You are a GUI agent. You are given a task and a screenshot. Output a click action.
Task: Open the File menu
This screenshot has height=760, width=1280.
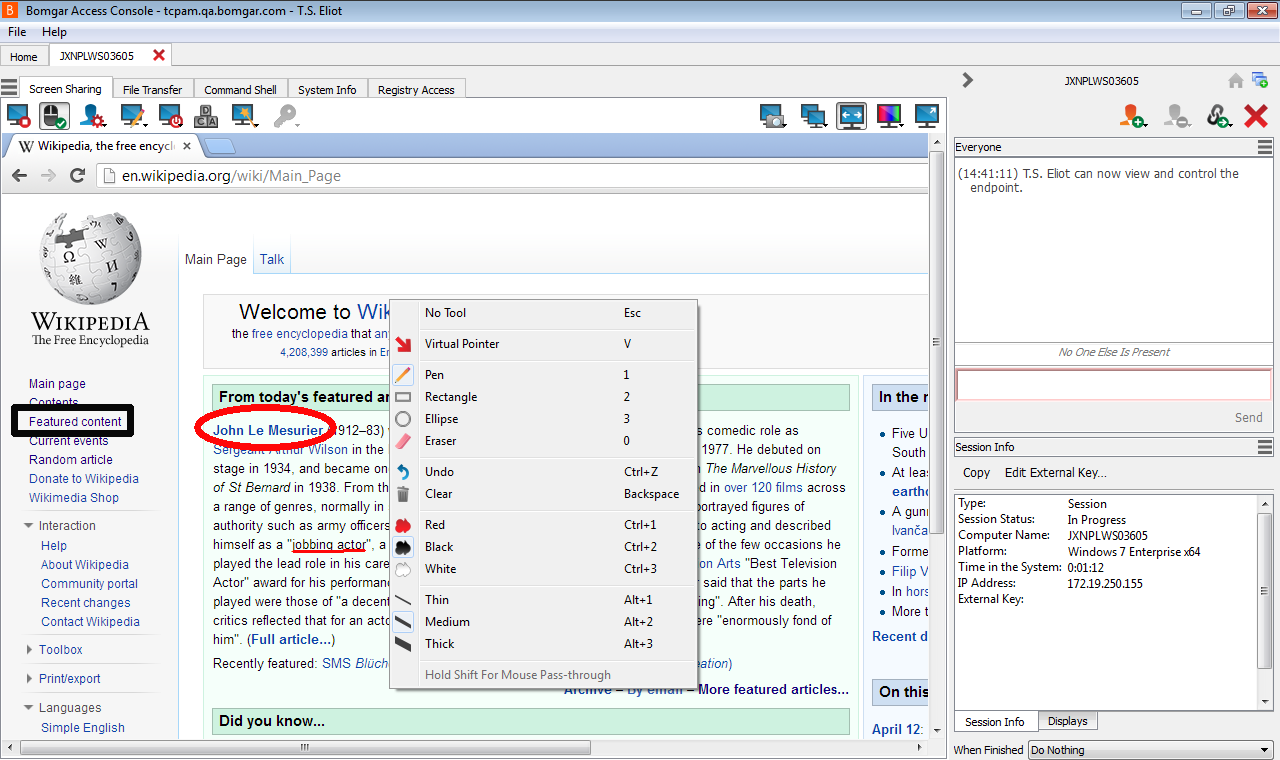(17, 32)
